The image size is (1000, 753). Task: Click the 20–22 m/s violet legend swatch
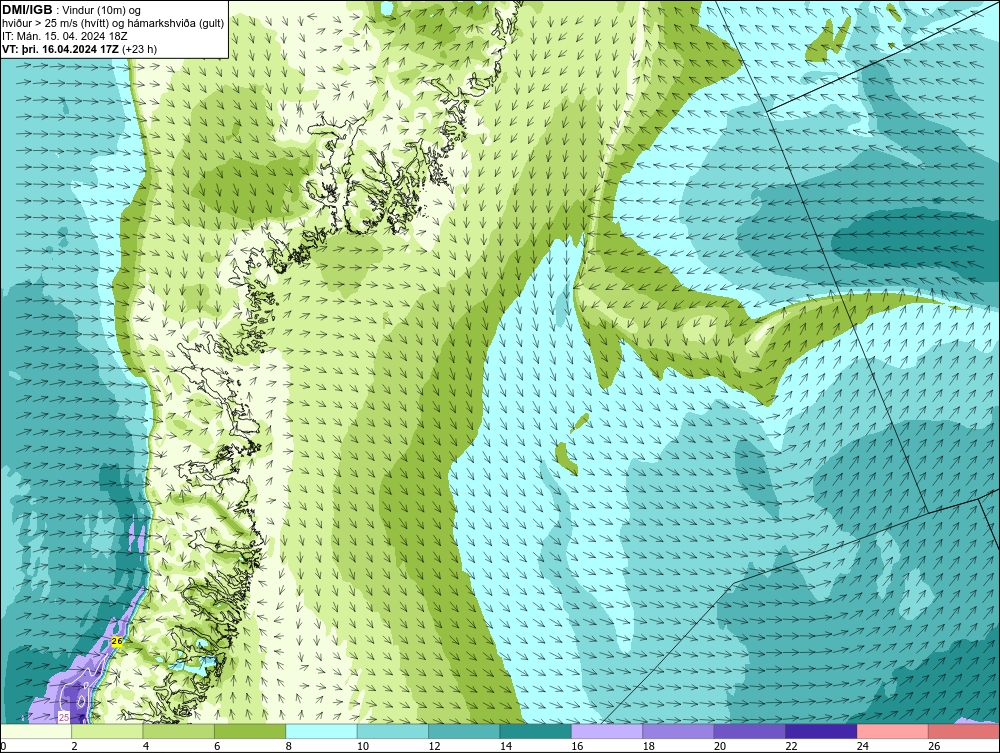point(750,731)
